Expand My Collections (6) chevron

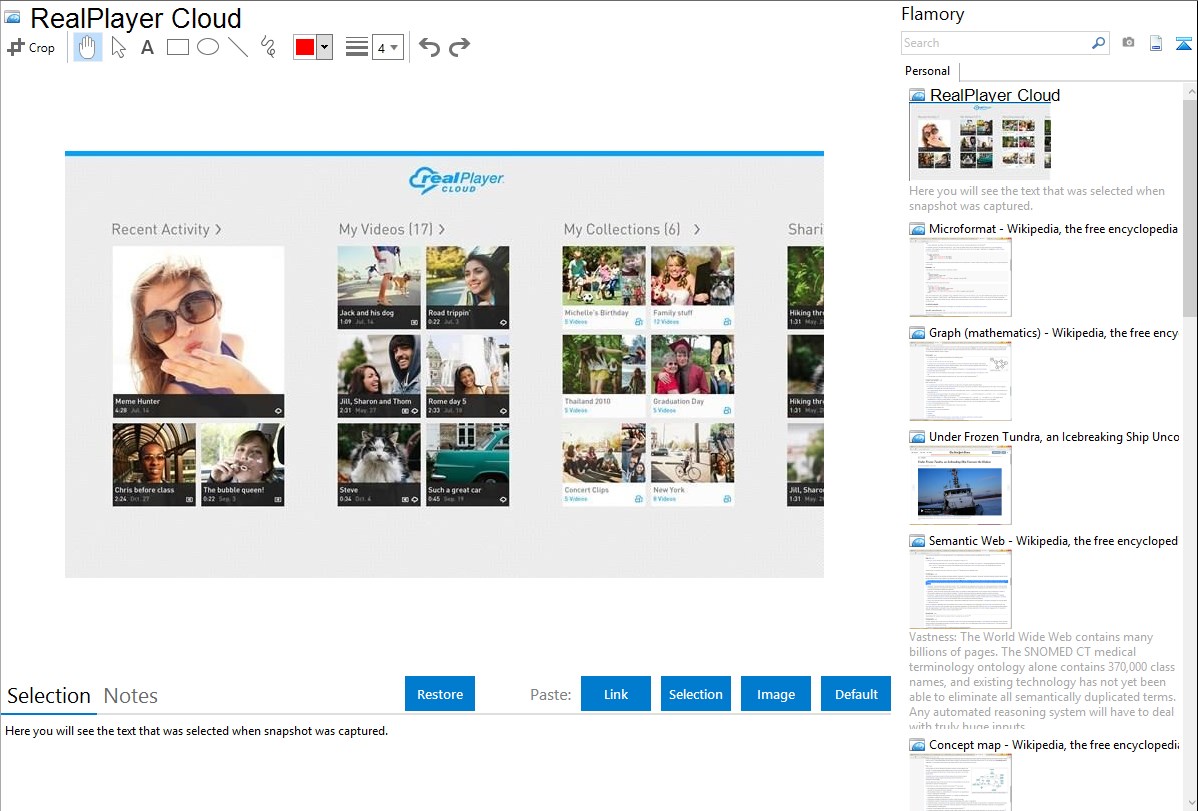(697, 229)
